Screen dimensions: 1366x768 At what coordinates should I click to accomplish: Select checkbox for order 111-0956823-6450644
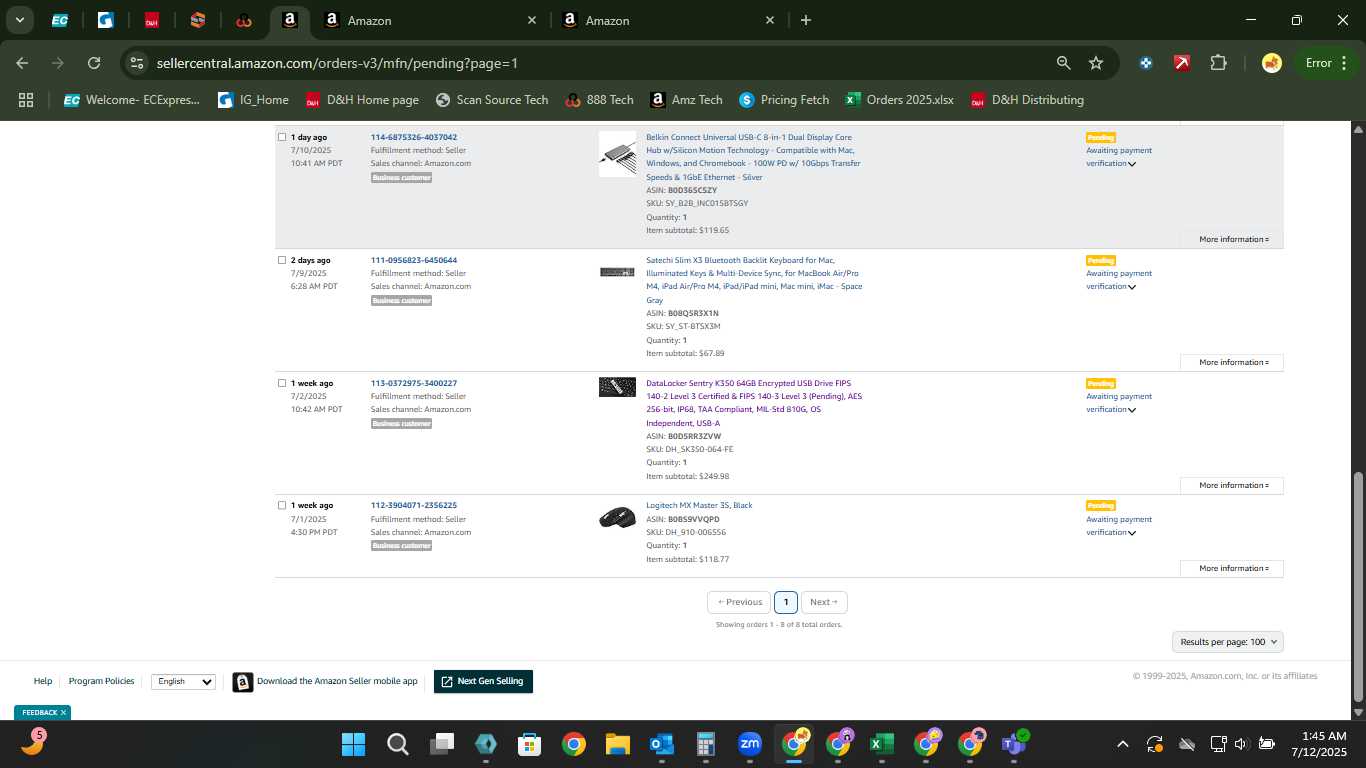click(x=282, y=260)
